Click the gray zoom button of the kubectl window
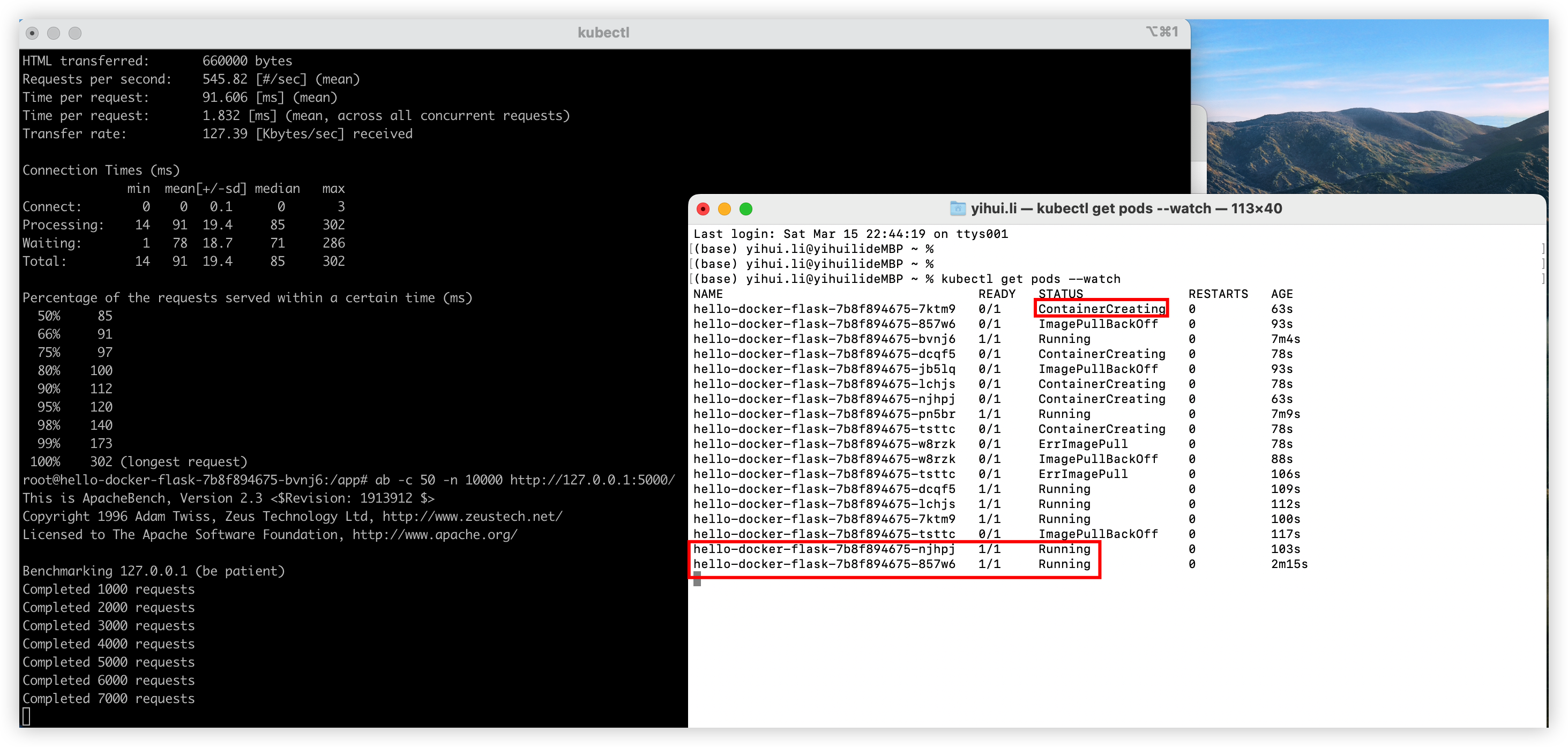 tap(75, 33)
